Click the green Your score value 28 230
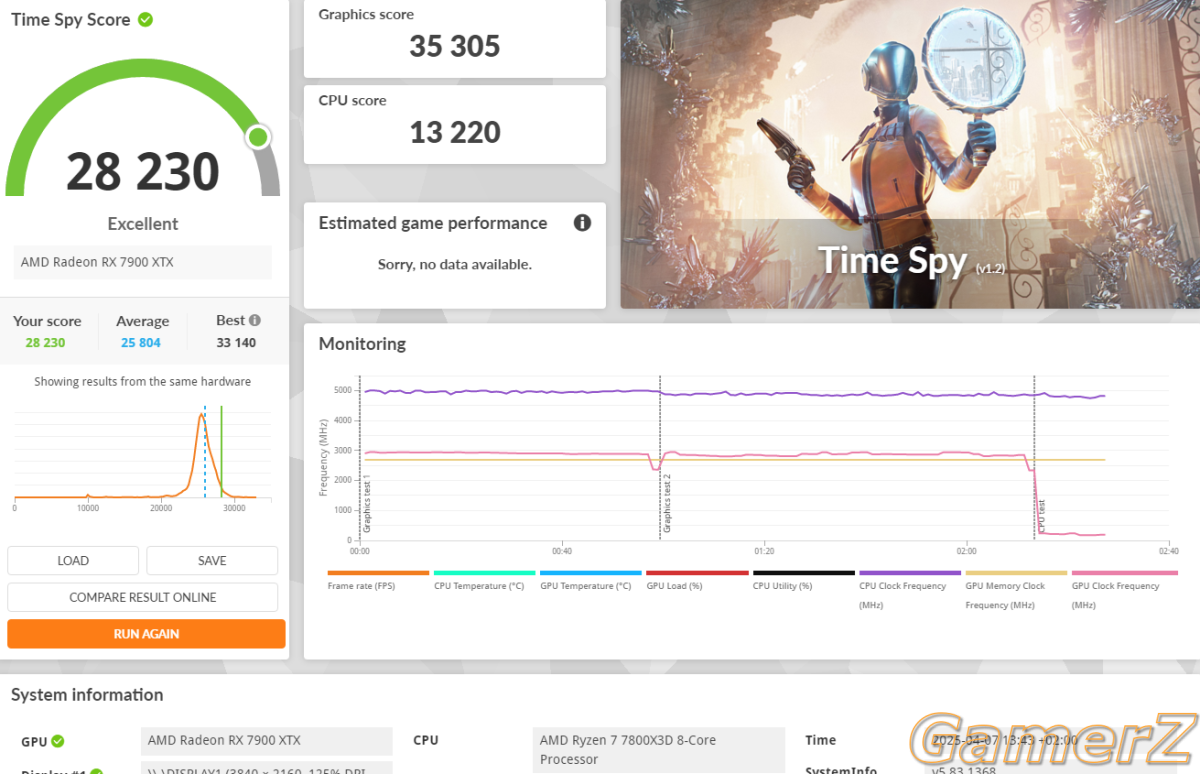This screenshot has width=1200, height=774. (x=45, y=342)
